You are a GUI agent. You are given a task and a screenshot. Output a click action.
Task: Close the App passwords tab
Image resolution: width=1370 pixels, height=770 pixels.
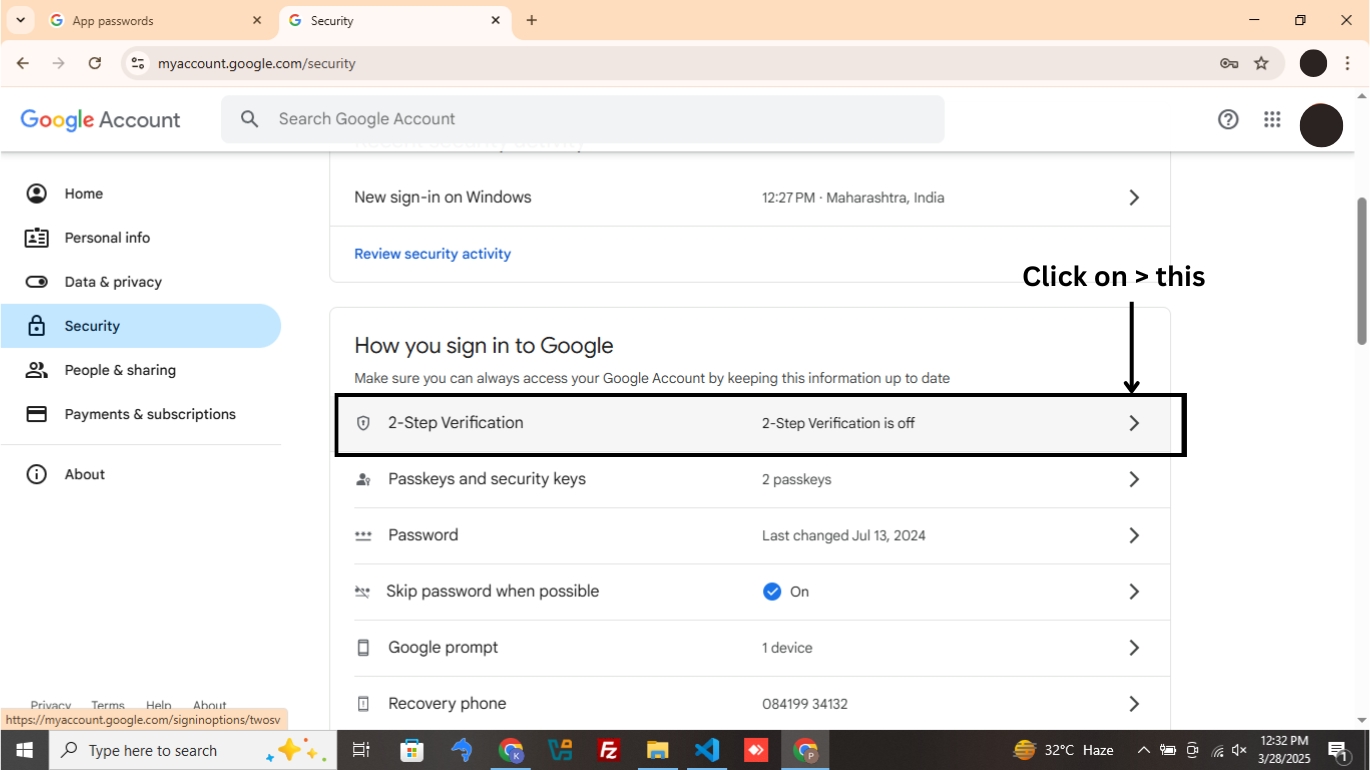point(257,20)
